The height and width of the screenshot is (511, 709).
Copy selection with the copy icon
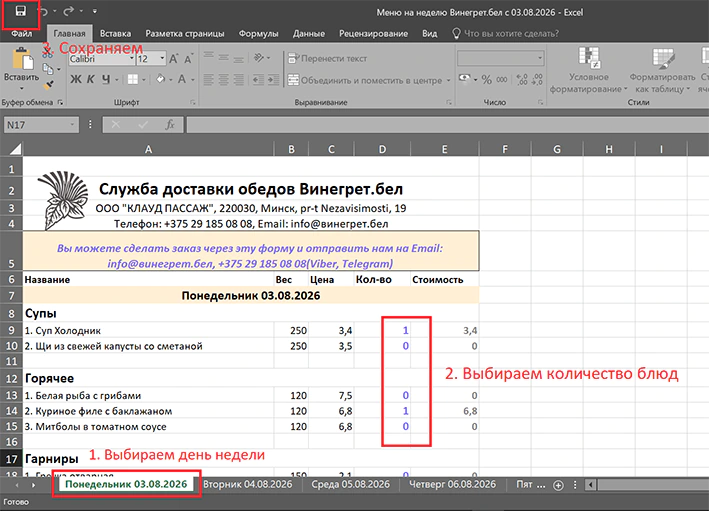[x=48, y=69]
